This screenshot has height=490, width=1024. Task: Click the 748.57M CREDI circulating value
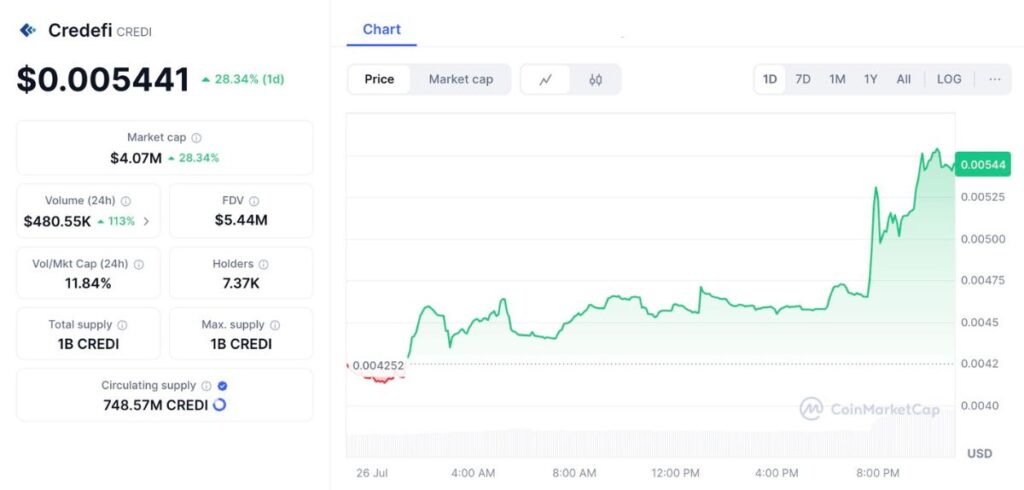click(155, 405)
